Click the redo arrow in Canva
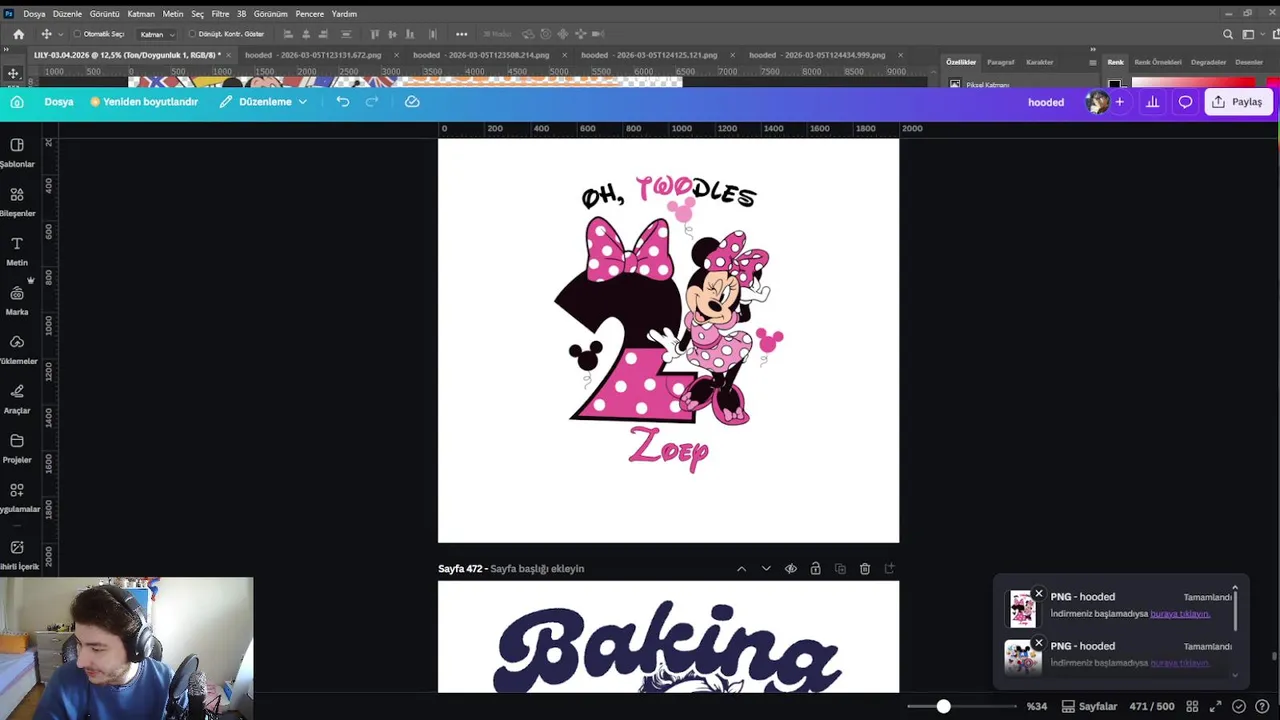Screen dimensions: 1280x720 point(372,102)
